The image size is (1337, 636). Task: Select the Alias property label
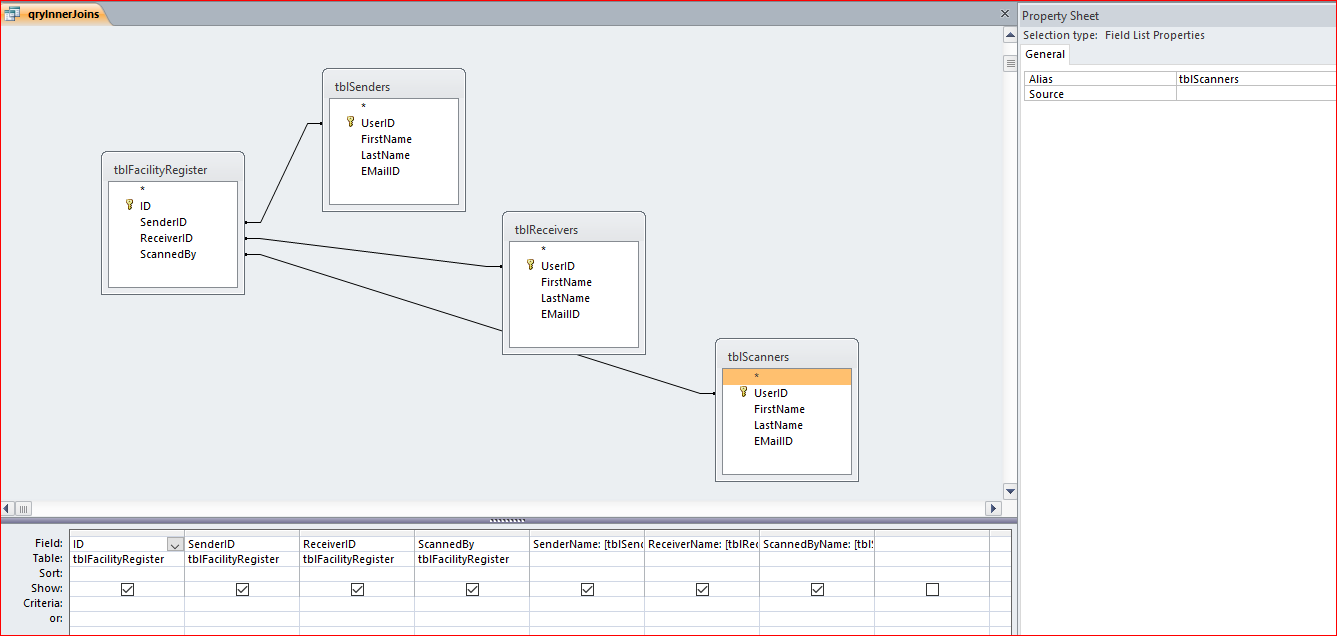pos(1040,78)
